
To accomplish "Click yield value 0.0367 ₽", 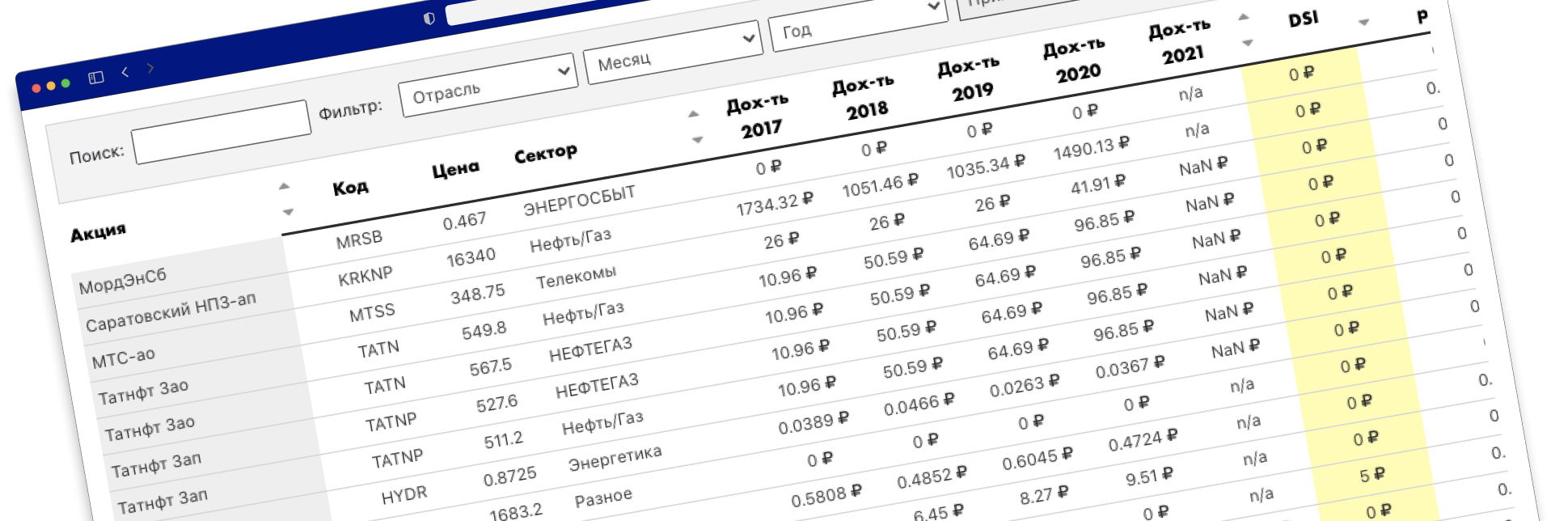I will [1130, 367].
